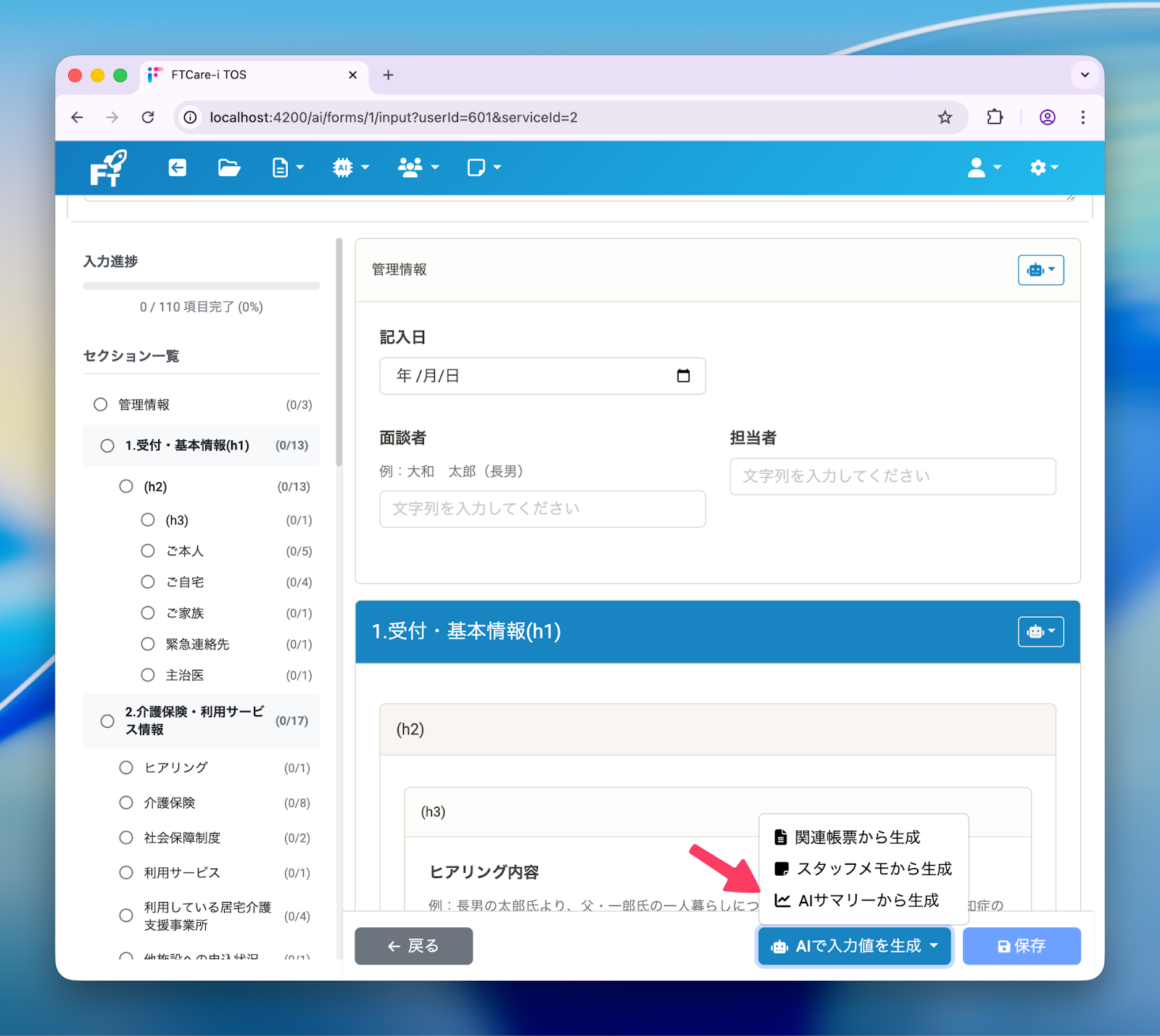Click the 面談者 text input field

pos(542,509)
